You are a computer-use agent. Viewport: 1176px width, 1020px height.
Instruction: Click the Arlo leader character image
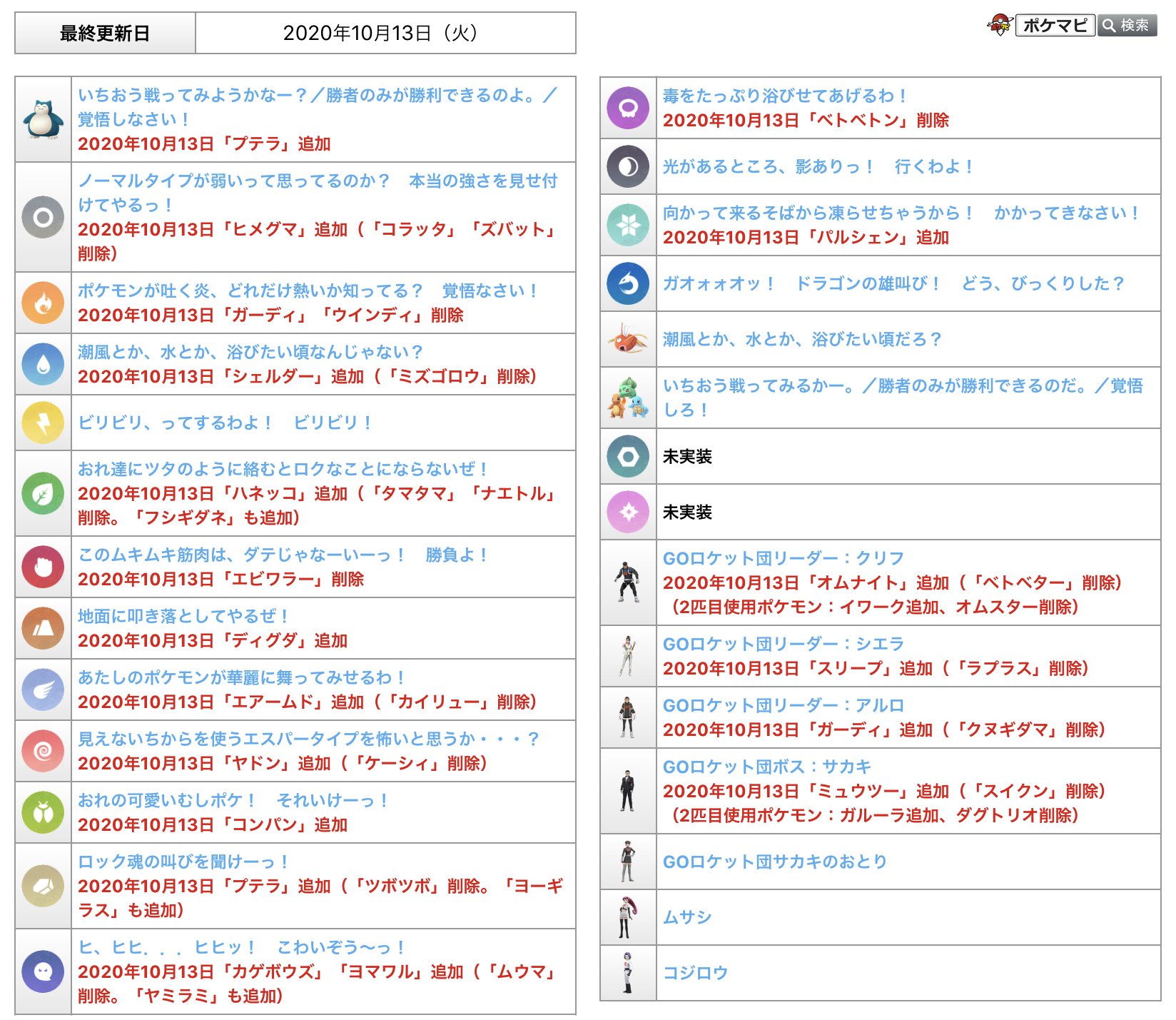coord(627,717)
